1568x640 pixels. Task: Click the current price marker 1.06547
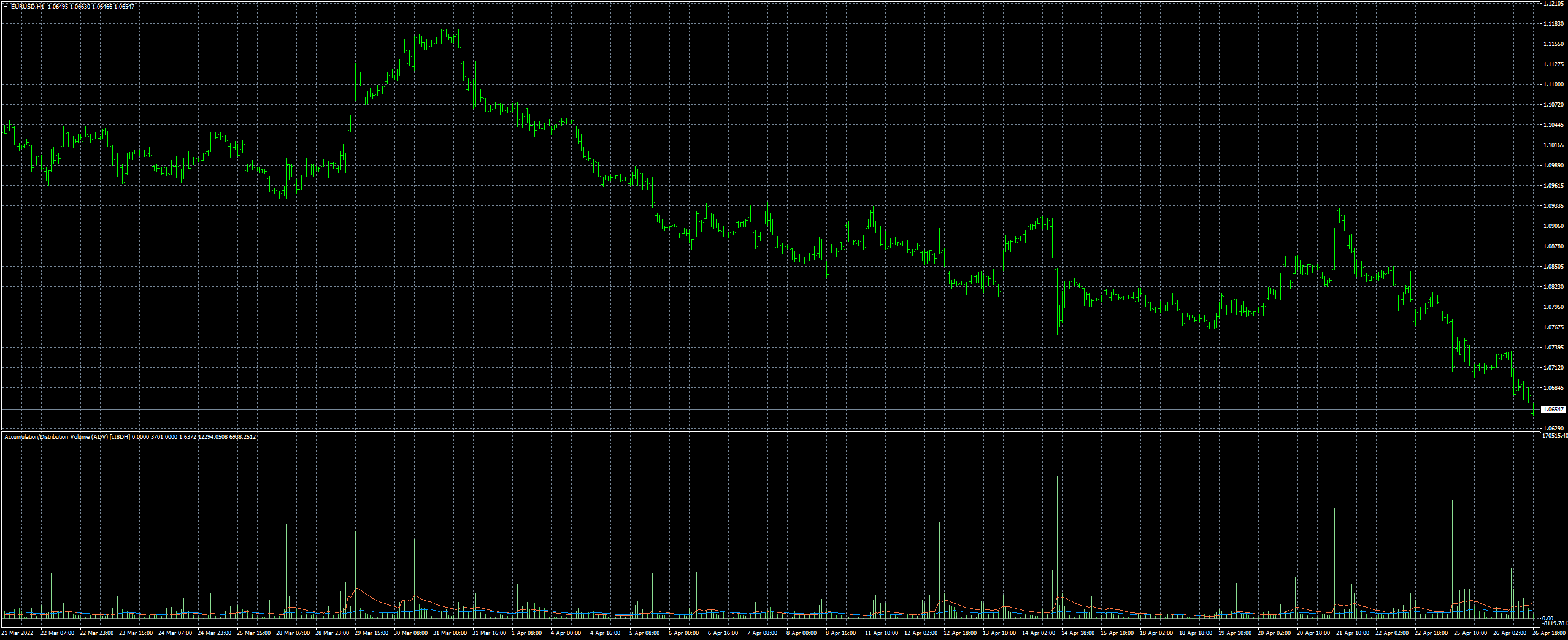[x=1554, y=409]
